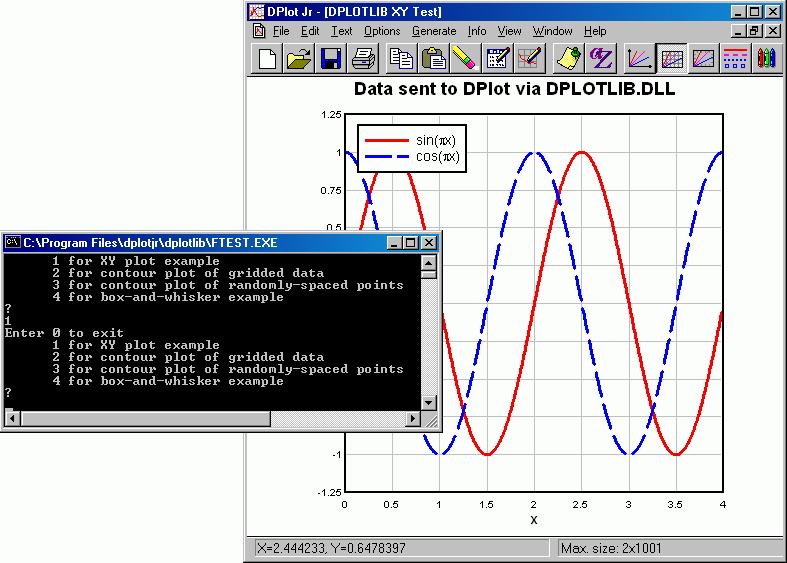Screen dimensions: 787x563
Task: Toggle the grid lines plot icon
Action: click(672, 58)
